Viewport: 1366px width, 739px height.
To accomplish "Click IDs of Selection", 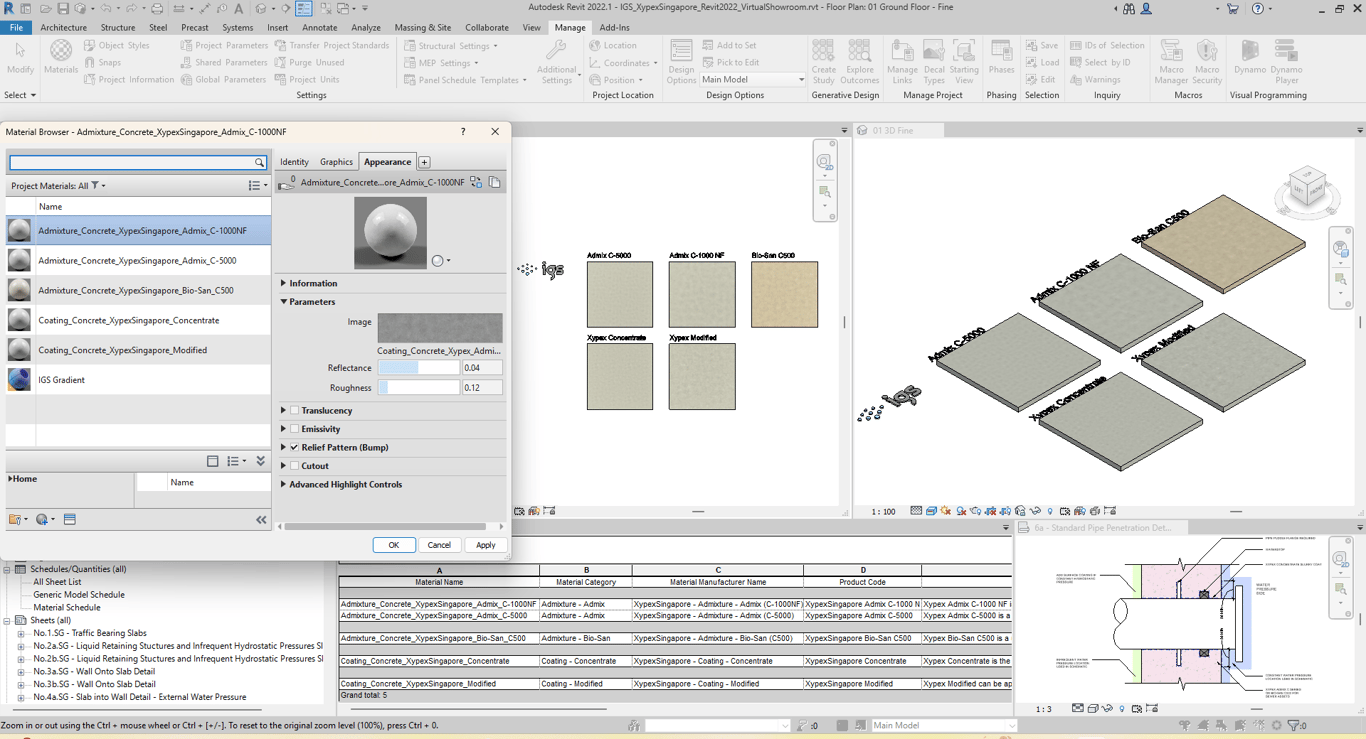I will [x=1107, y=45].
